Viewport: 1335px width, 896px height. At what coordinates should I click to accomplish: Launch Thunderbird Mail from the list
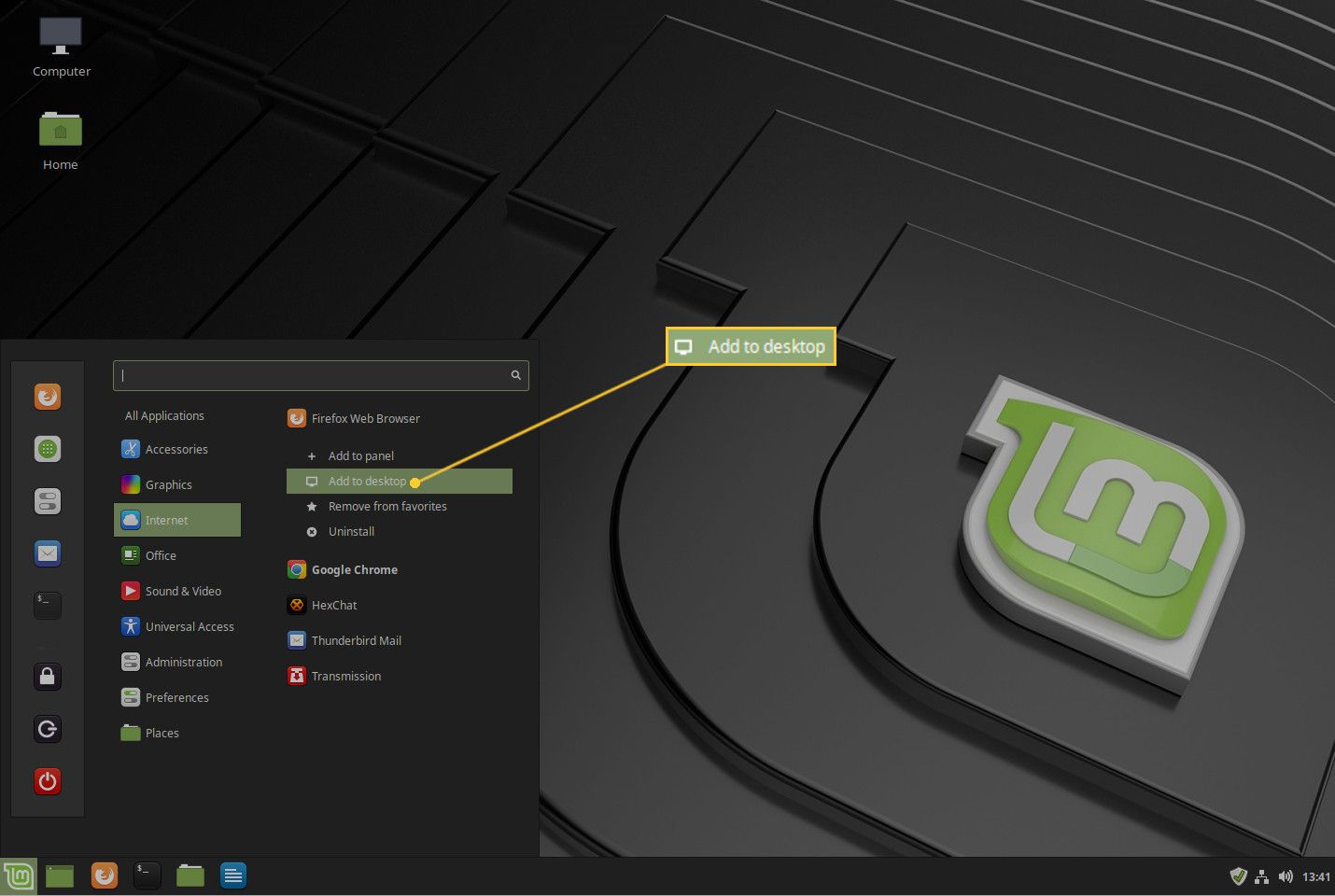(400, 640)
